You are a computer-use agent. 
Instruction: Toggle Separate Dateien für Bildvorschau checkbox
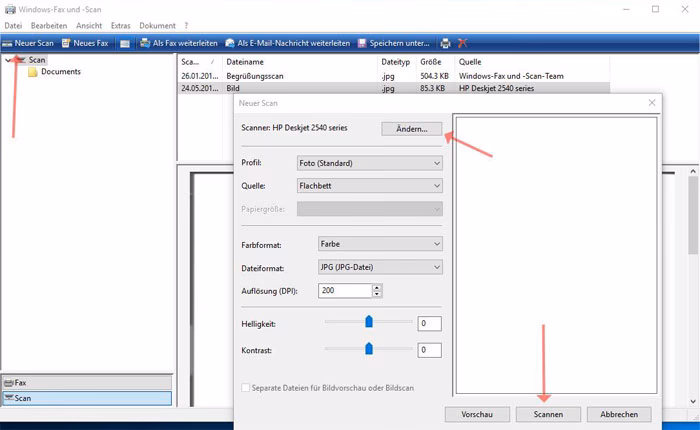pos(246,388)
